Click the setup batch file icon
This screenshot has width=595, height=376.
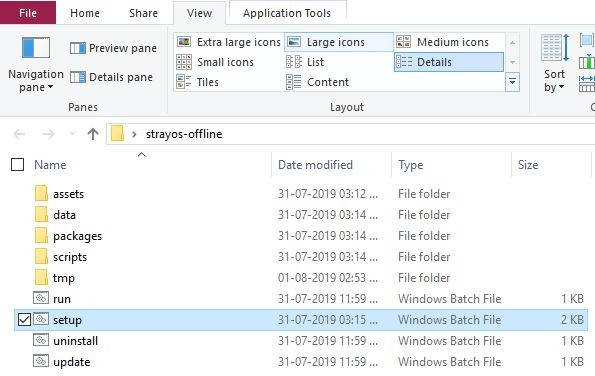click(41, 319)
